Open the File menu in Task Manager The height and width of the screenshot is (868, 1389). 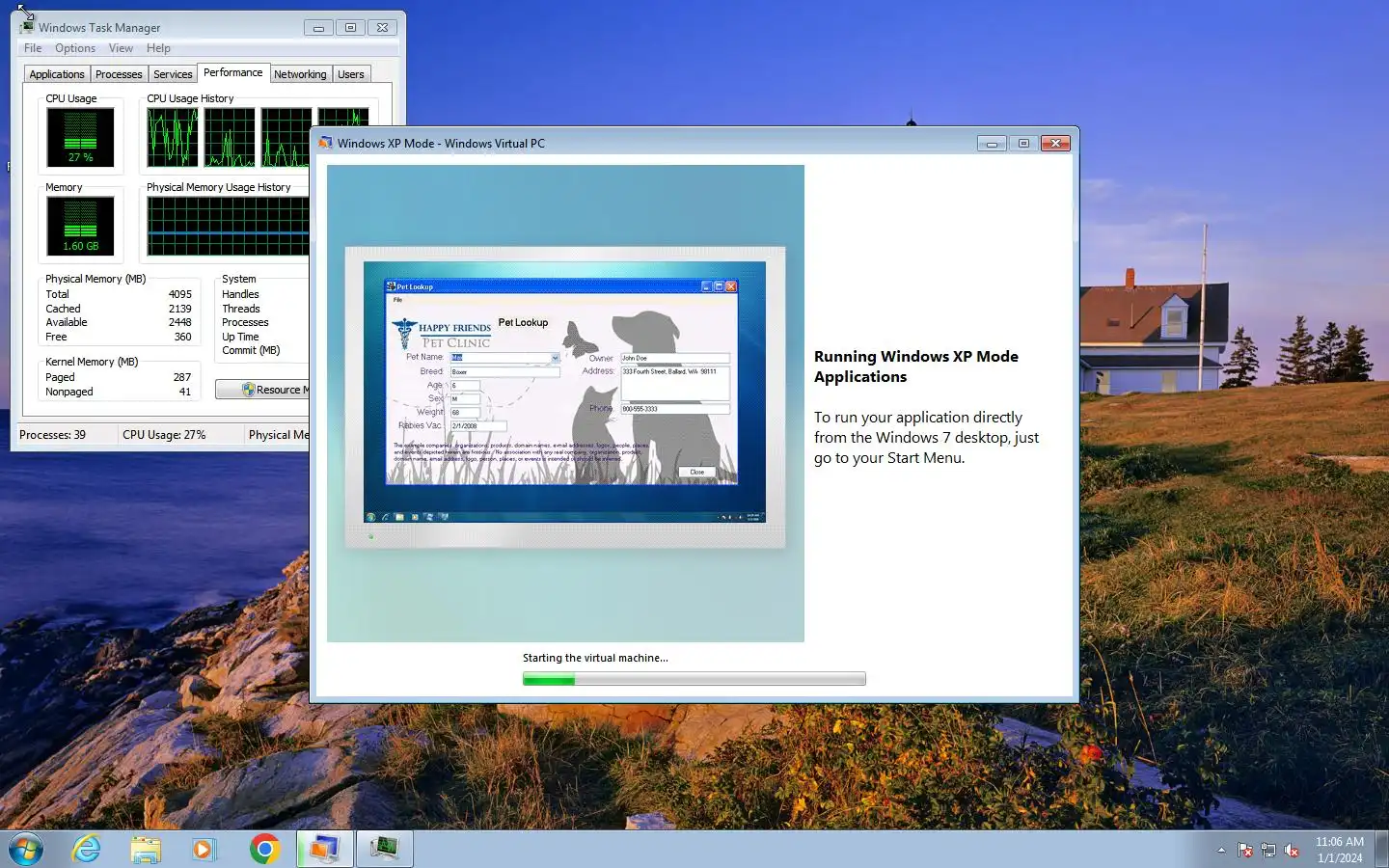click(33, 48)
